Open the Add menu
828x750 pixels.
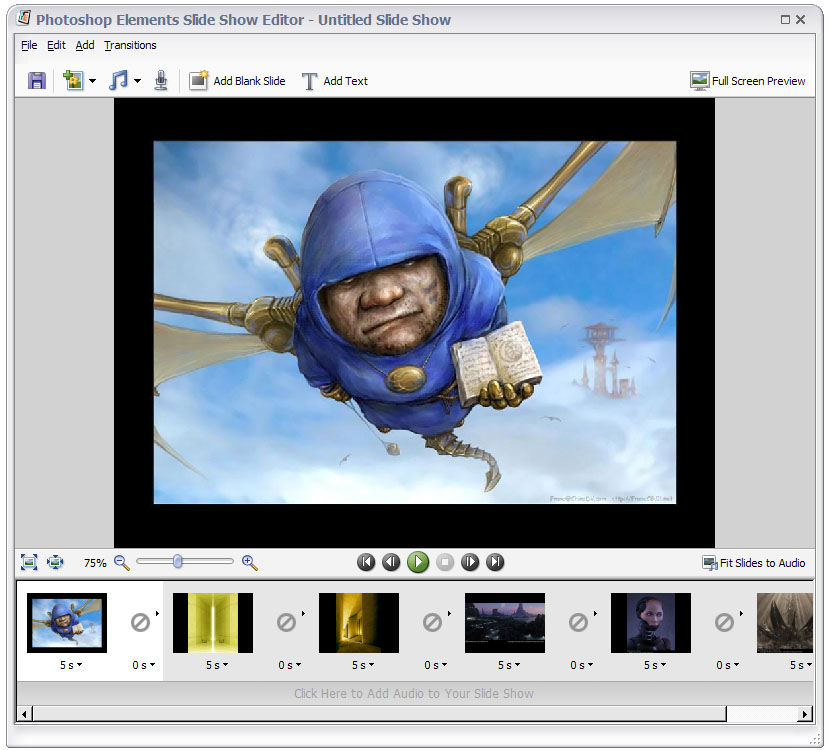(84, 45)
